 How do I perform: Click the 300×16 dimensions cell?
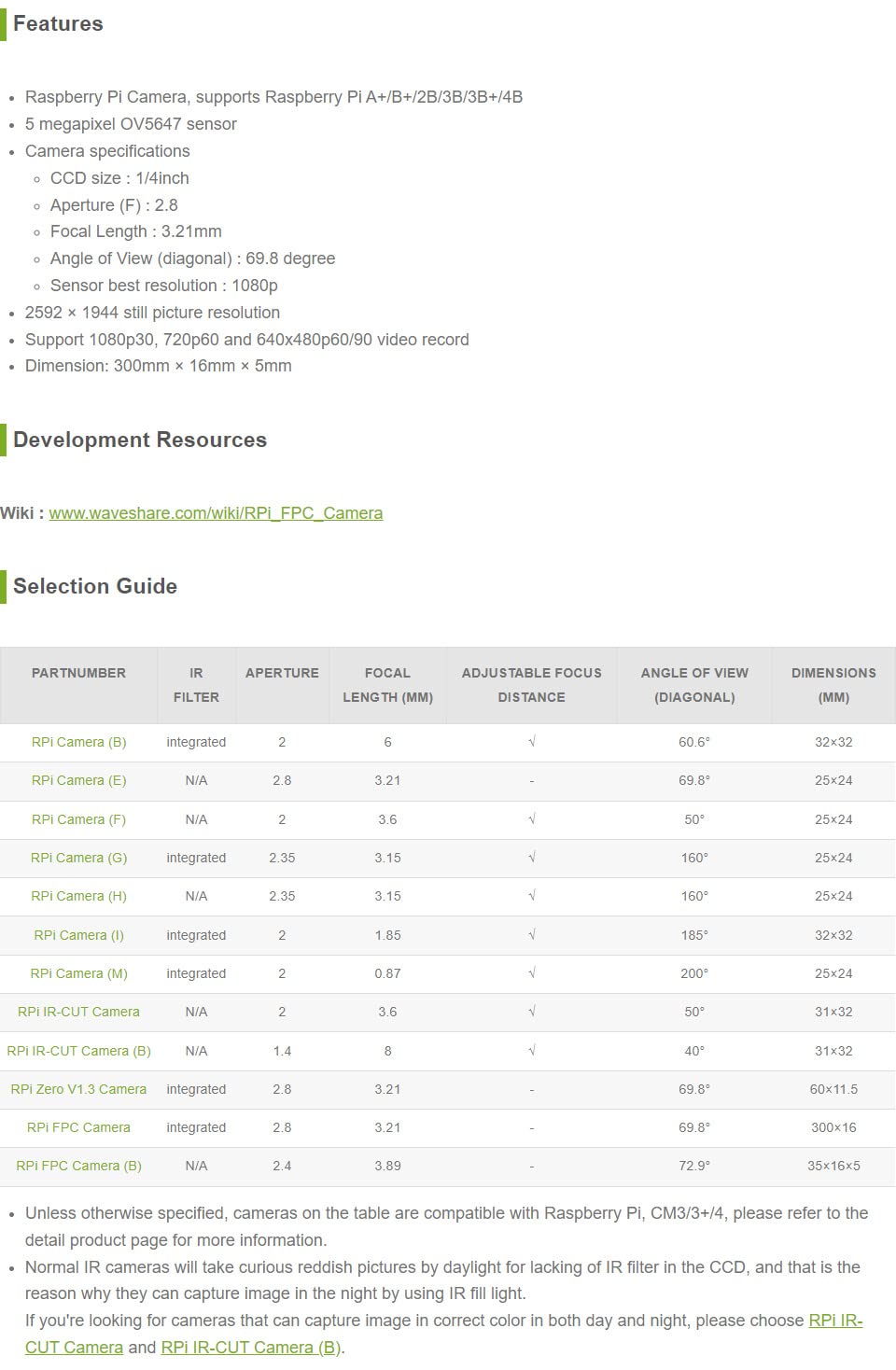click(833, 1127)
